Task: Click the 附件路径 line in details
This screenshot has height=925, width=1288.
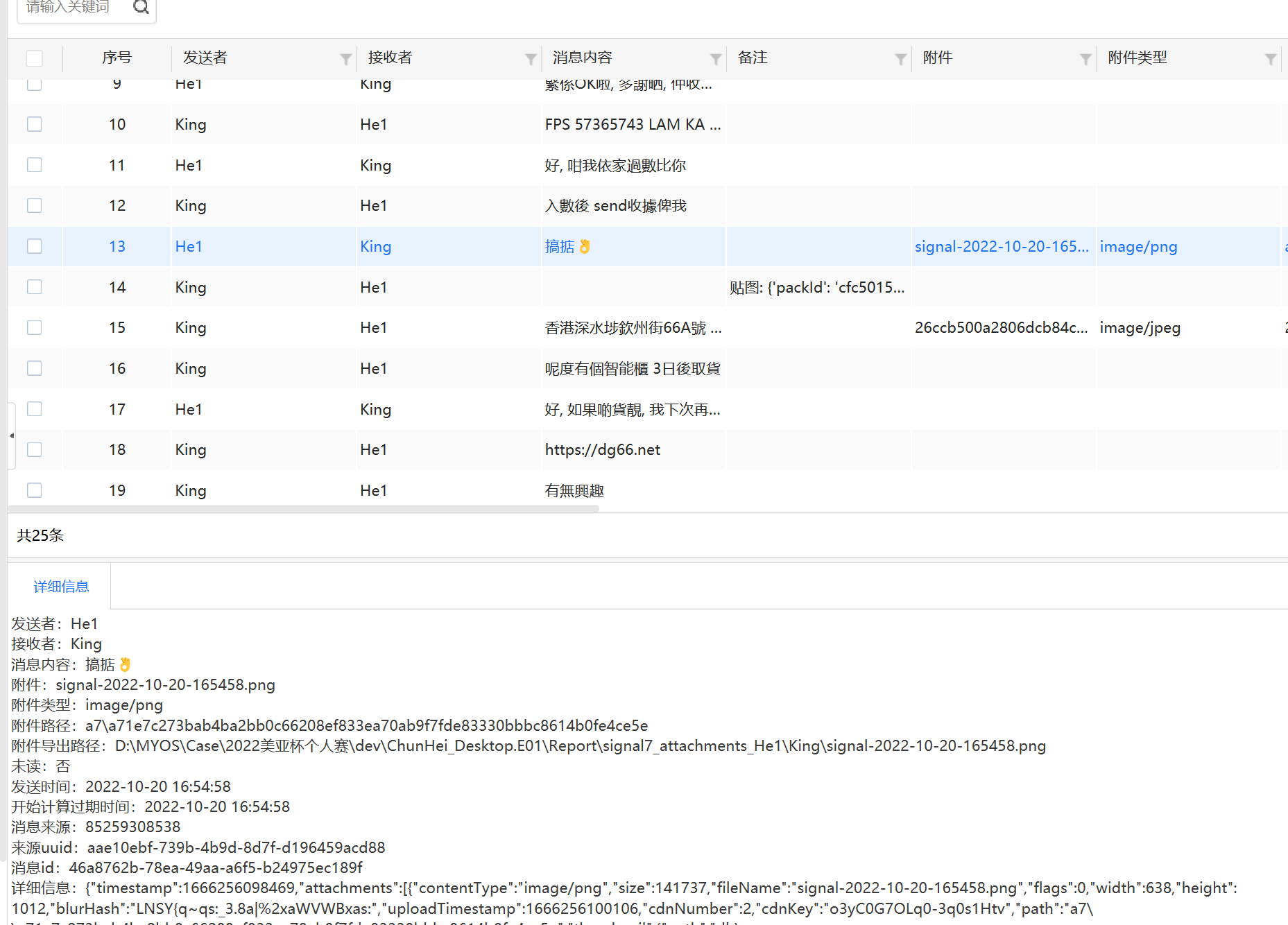Action: (329, 726)
